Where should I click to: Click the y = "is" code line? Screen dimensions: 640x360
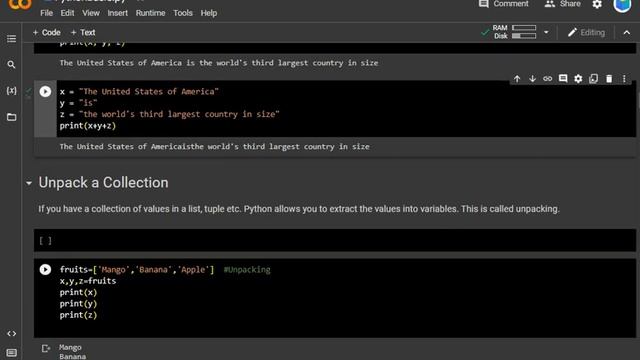[x=78, y=103]
